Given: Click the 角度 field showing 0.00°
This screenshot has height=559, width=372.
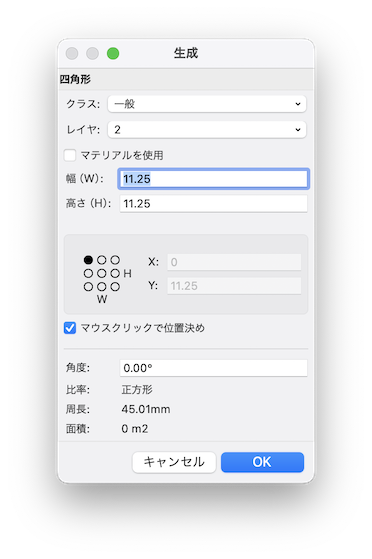Looking at the screenshot, I should [213, 368].
